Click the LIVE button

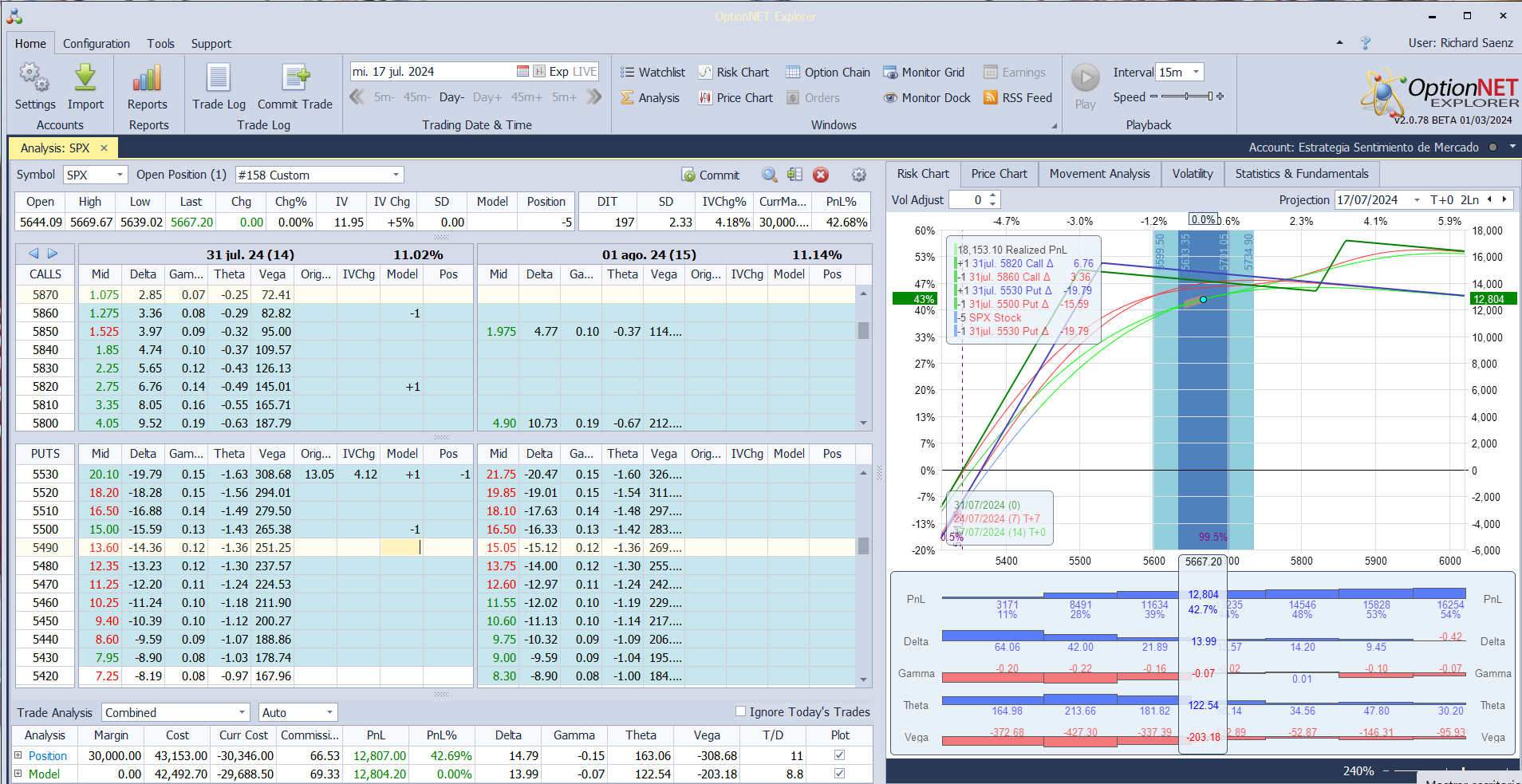click(x=584, y=72)
